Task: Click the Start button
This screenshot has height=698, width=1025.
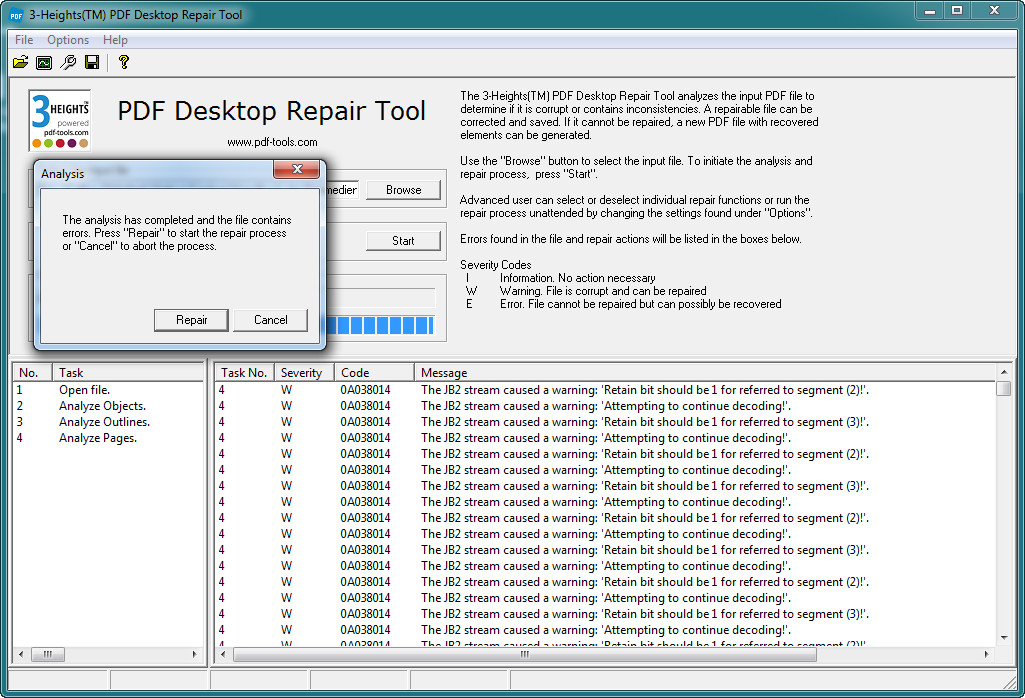Action: pos(403,241)
